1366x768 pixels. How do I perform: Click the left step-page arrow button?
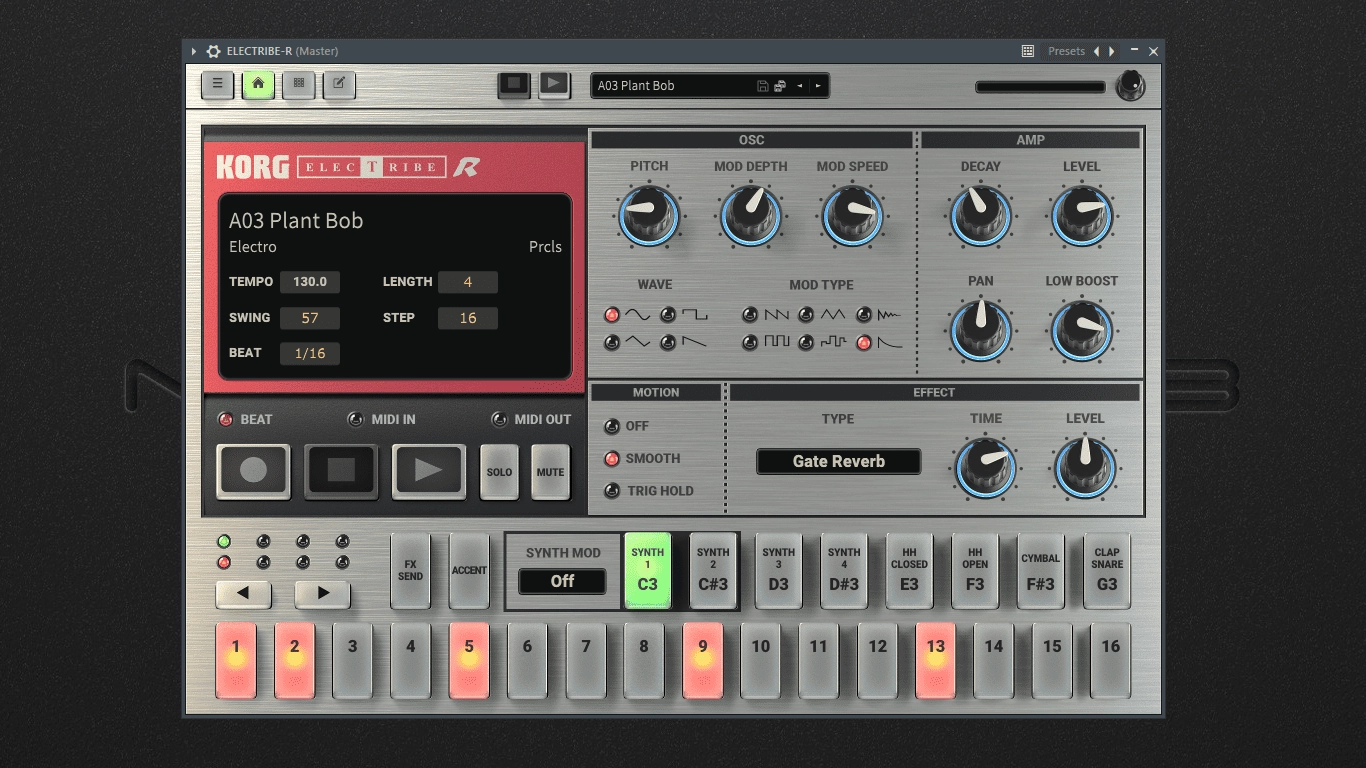coord(243,593)
